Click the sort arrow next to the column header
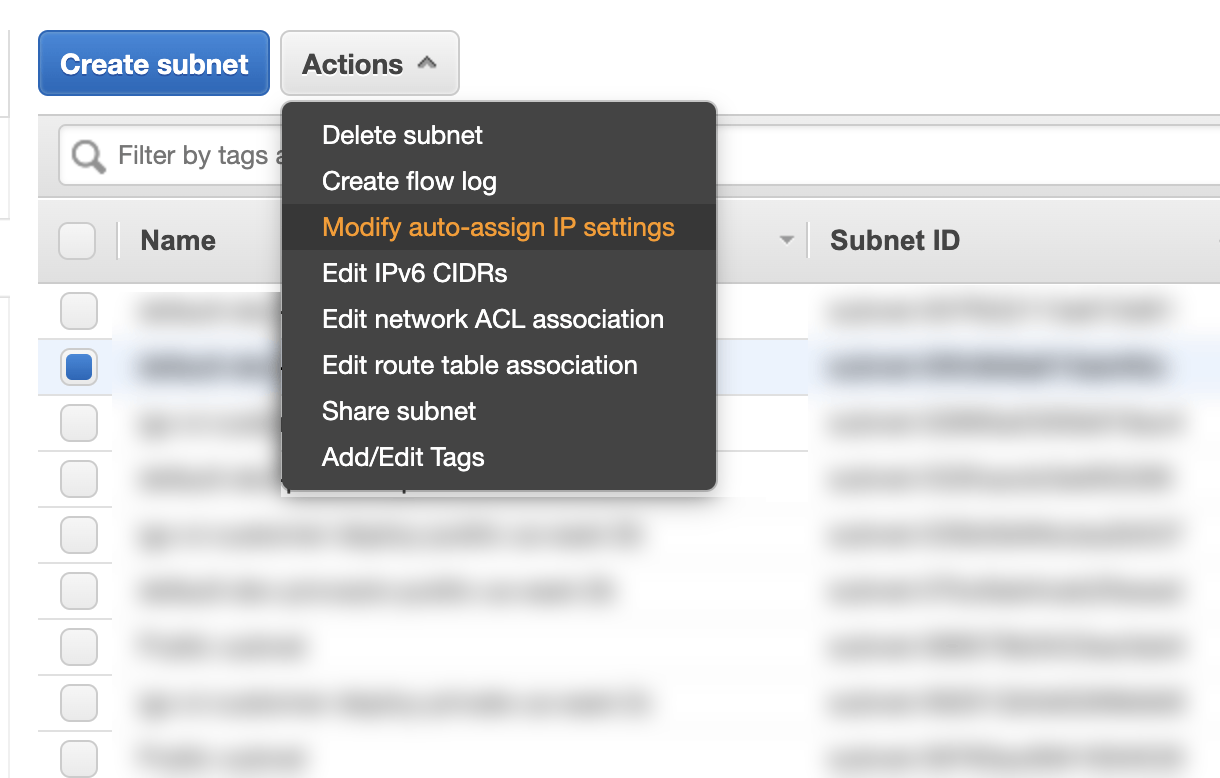 click(787, 240)
